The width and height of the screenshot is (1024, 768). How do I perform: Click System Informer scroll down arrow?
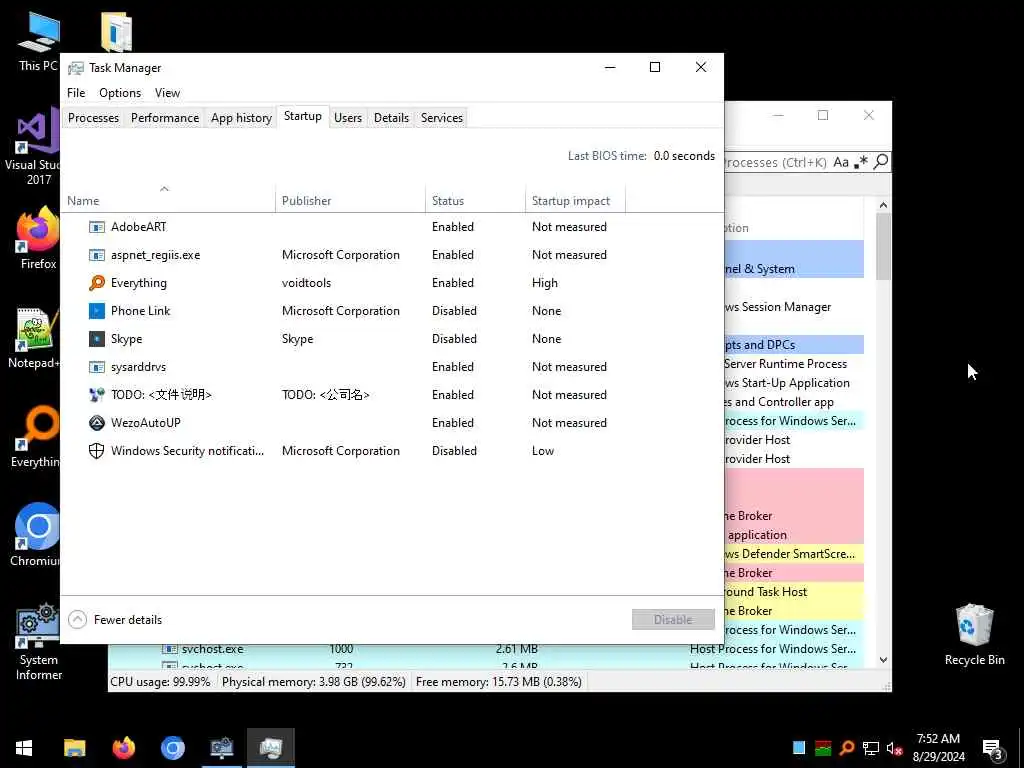click(883, 660)
